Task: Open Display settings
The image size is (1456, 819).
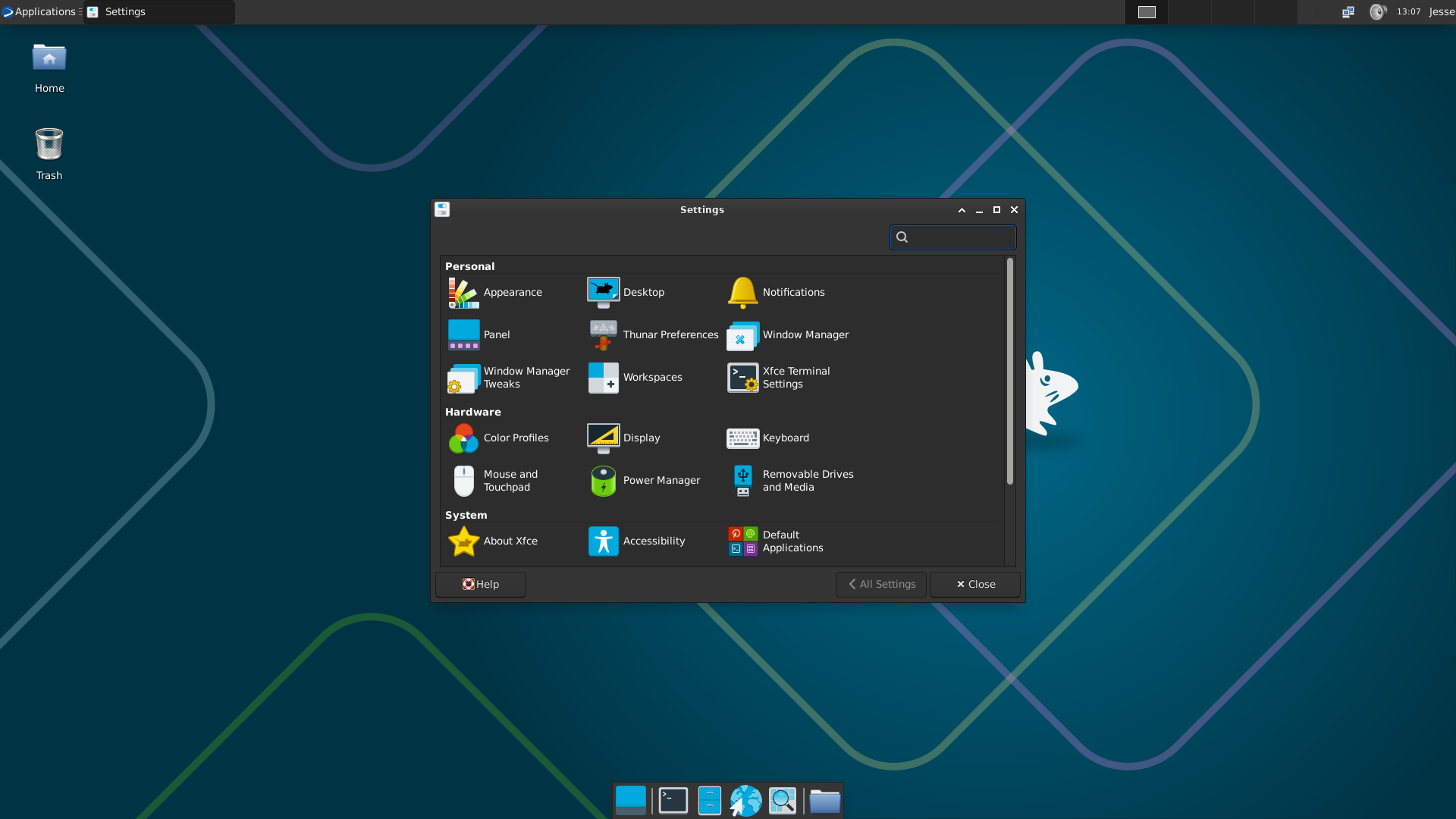Action: [x=624, y=438]
